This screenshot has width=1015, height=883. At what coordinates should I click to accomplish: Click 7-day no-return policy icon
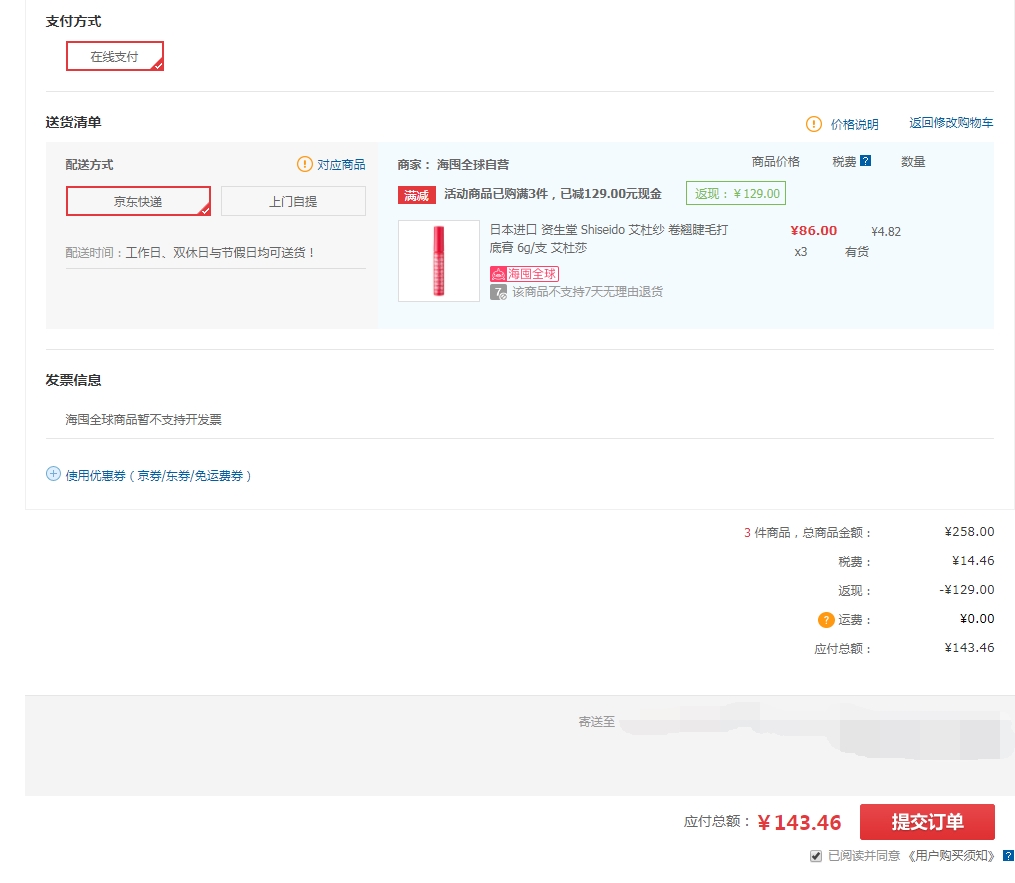pyautogui.click(x=498, y=293)
